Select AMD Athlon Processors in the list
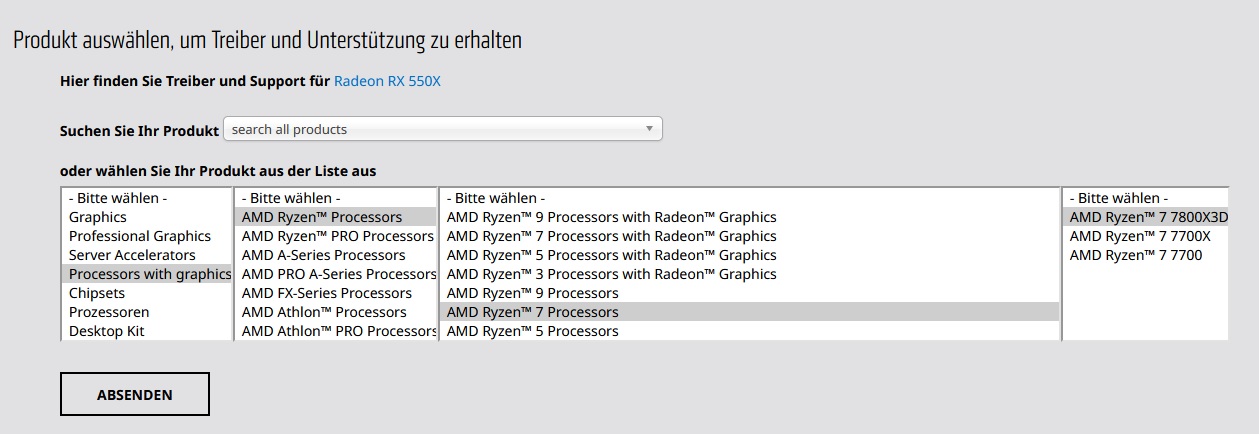 [324, 312]
